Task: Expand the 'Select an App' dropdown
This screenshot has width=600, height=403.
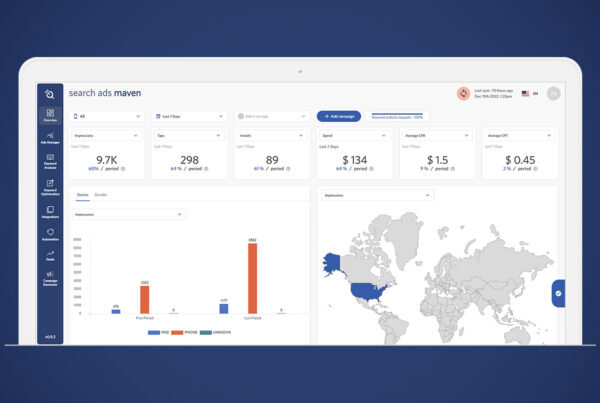Action: (271, 116)
